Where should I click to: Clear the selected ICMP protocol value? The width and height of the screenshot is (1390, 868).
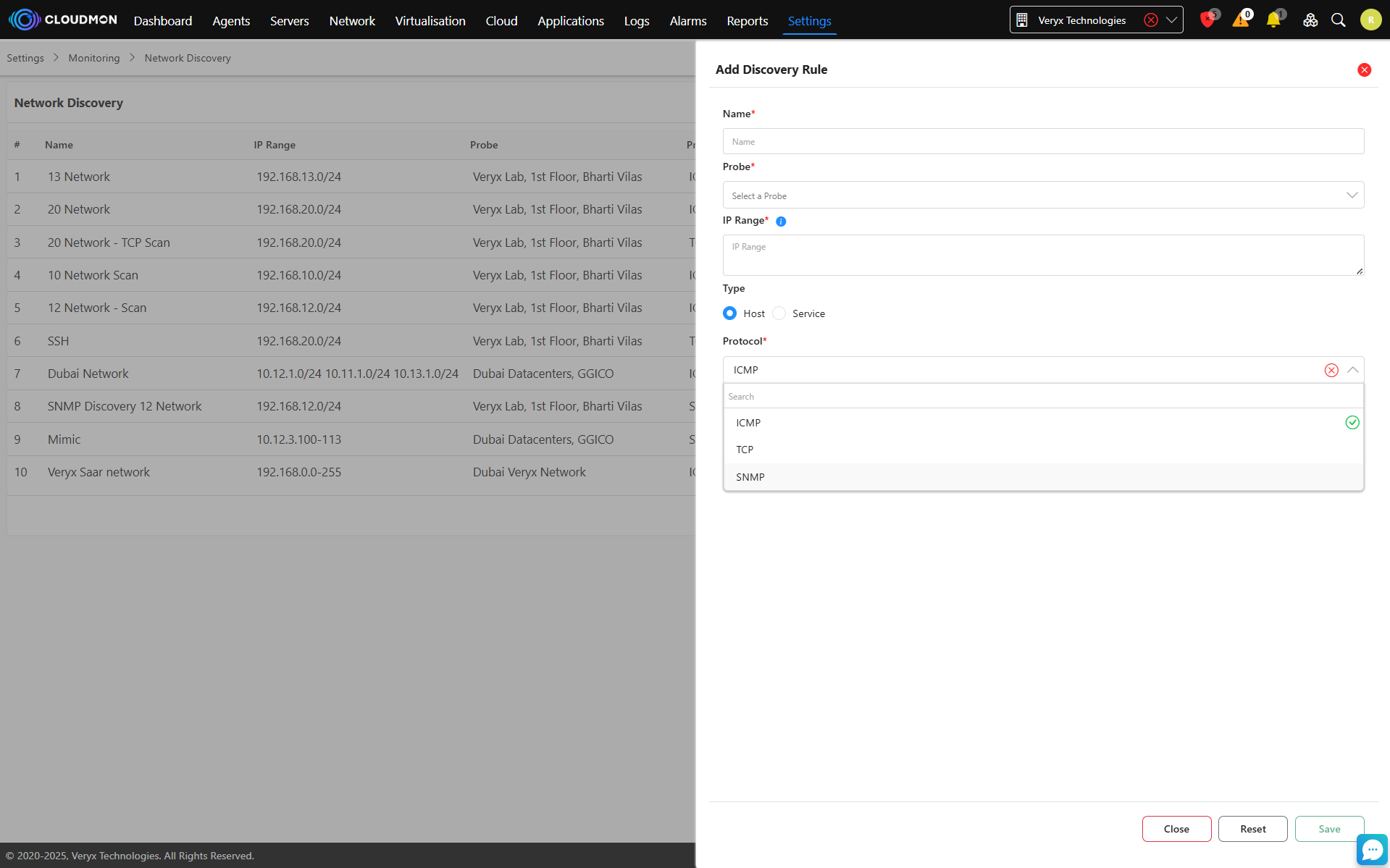(x=1331, y=370)
